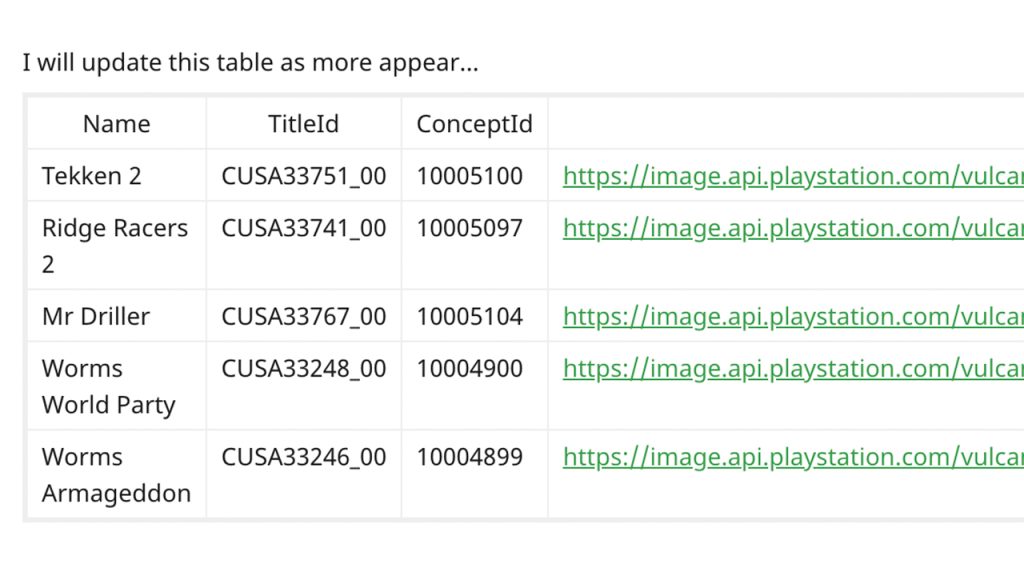
Task: Follow the Worms Armageddon image URL
Action: 792,458
